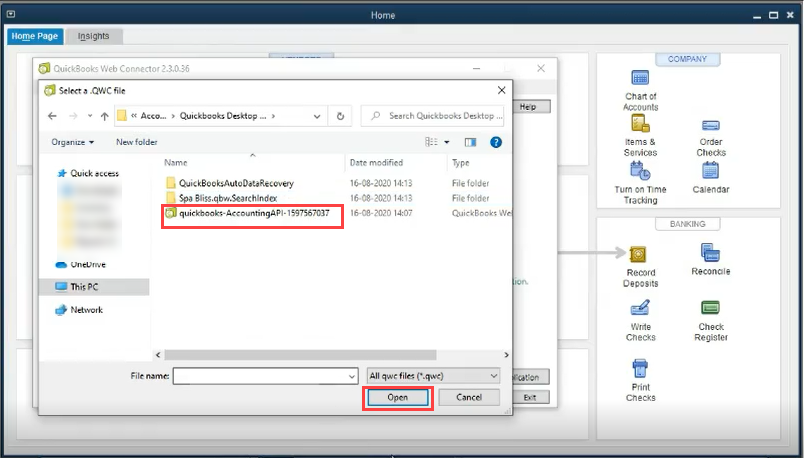This screenshot has height=458, width=804.
Task: Open Write Checks icon
Action: pos(640,307)
